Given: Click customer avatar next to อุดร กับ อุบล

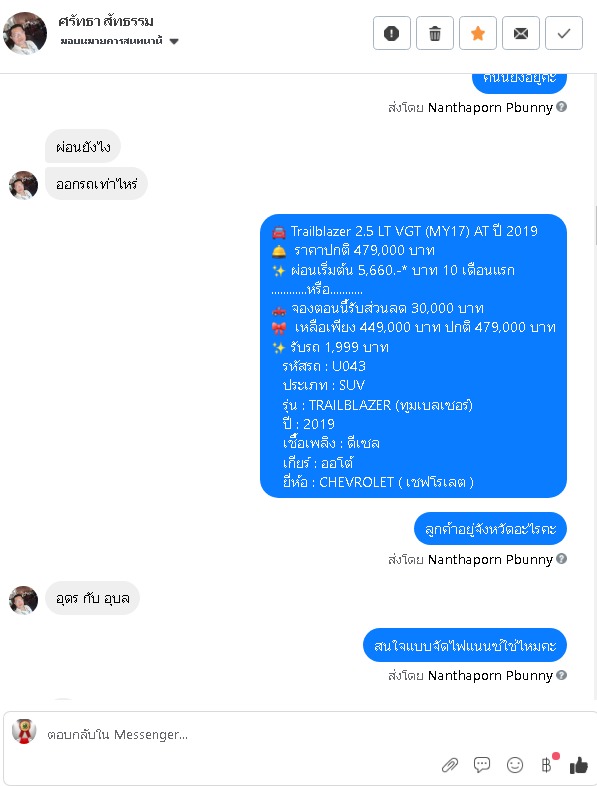Looking at the screenshot, I should click(x=24, y=600).
